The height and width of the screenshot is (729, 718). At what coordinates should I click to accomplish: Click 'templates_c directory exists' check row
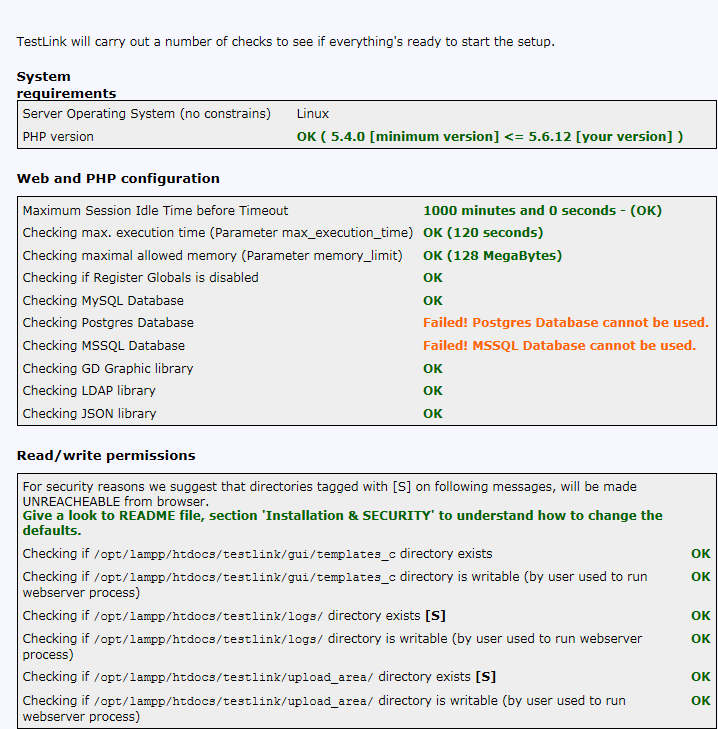[x=257, y=554]
